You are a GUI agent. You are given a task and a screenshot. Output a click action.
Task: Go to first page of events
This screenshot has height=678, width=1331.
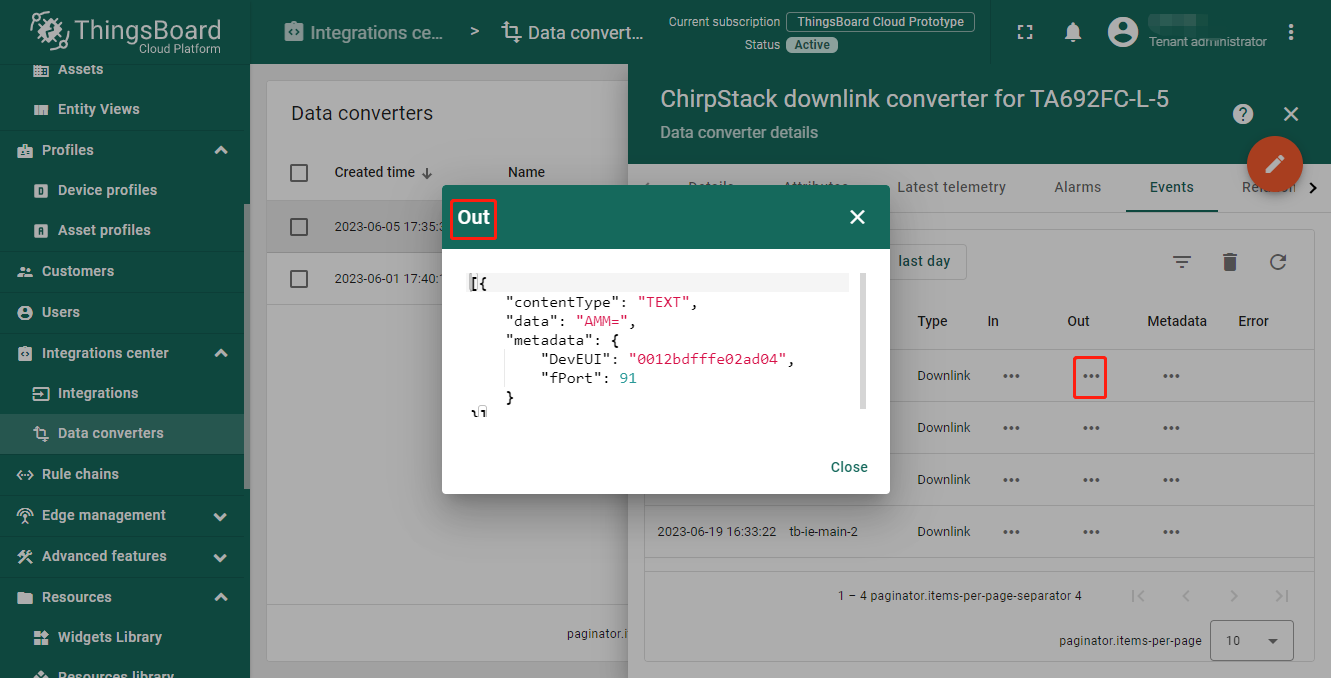click(x=1138, y=596)
